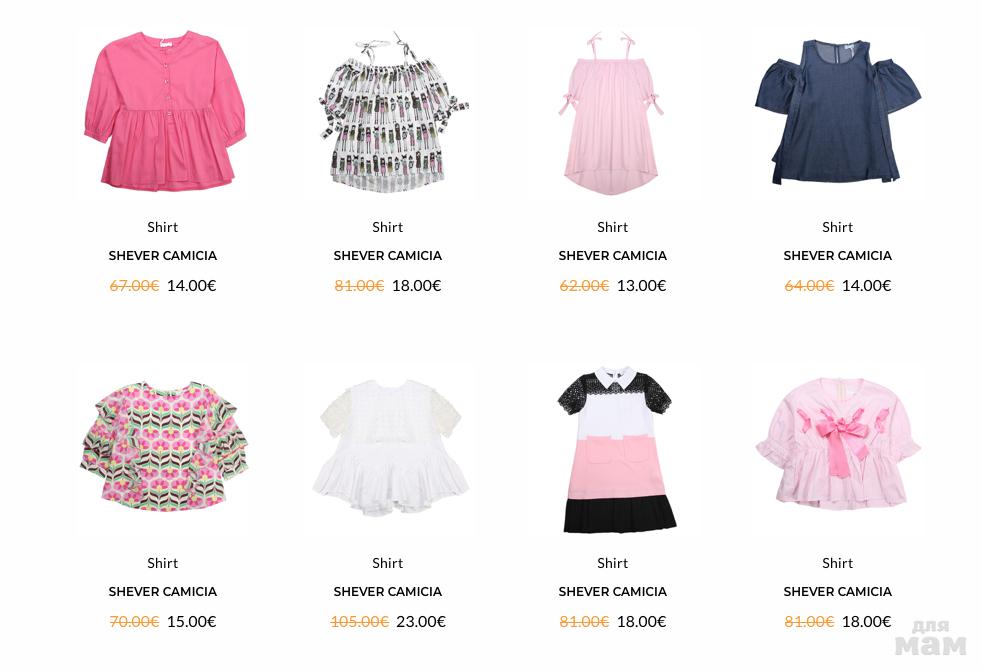Click SHEVER CAMICIA title under doll-print top
982x670 pixels.
point(388,255)
